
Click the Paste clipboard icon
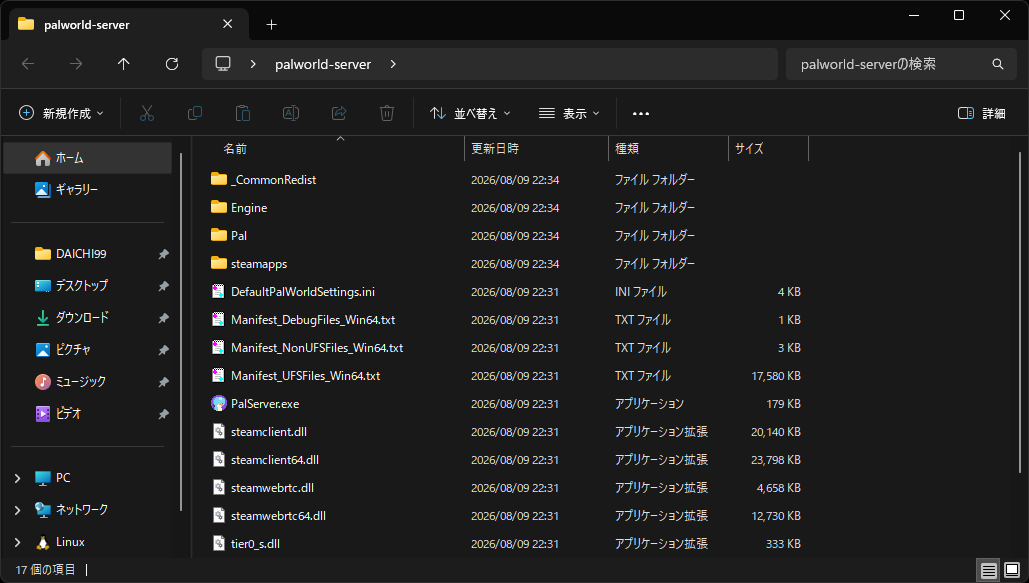[243, 114]
